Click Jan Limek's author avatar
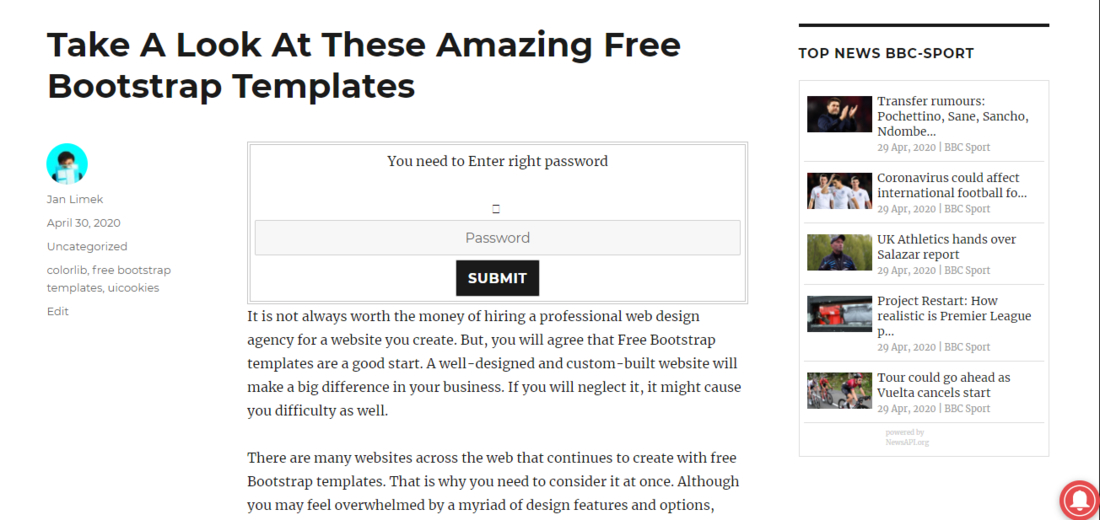This screenshot has height=520, width=1100. (67, 164)
